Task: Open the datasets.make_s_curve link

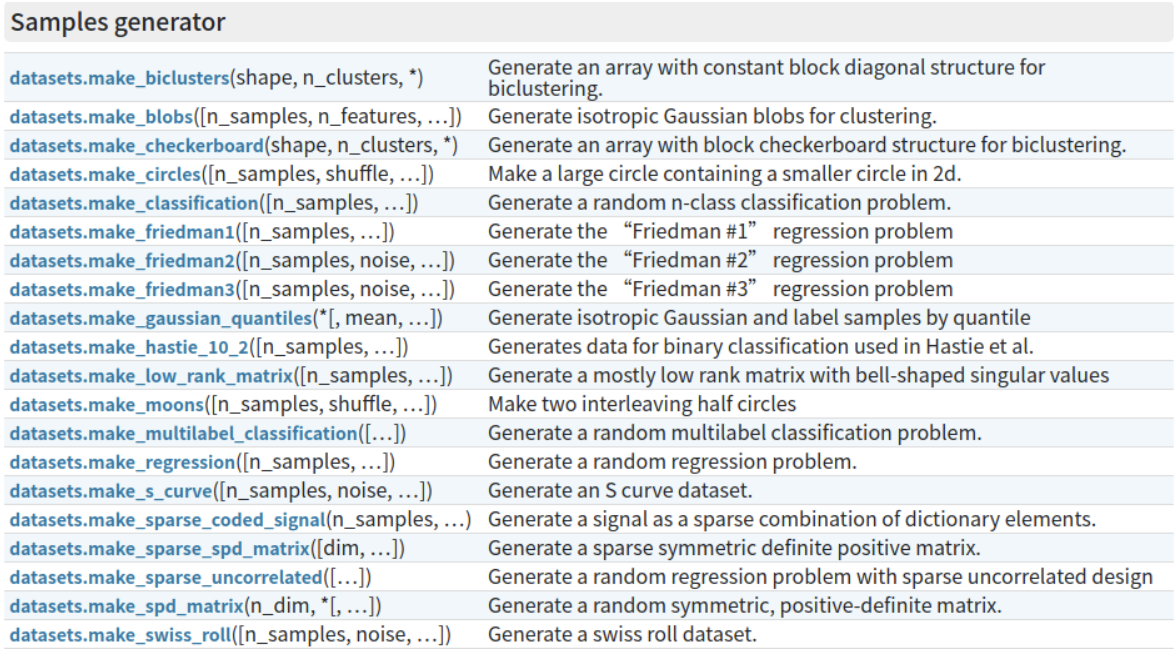Action: (x=111, y=491)
